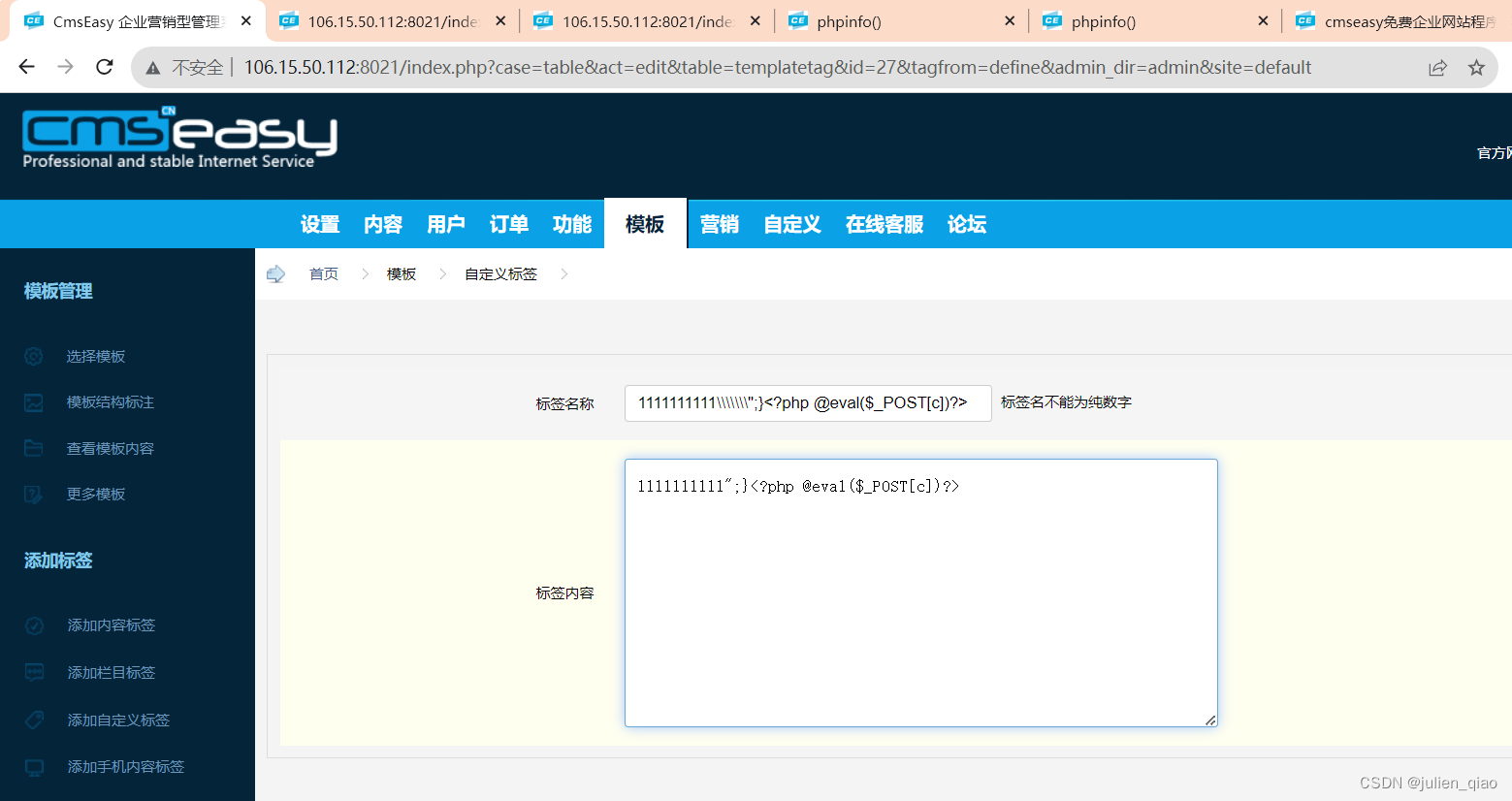Click the not-secure warning icon
Screen dimensions: 1512x801
(x=153, y=68)
